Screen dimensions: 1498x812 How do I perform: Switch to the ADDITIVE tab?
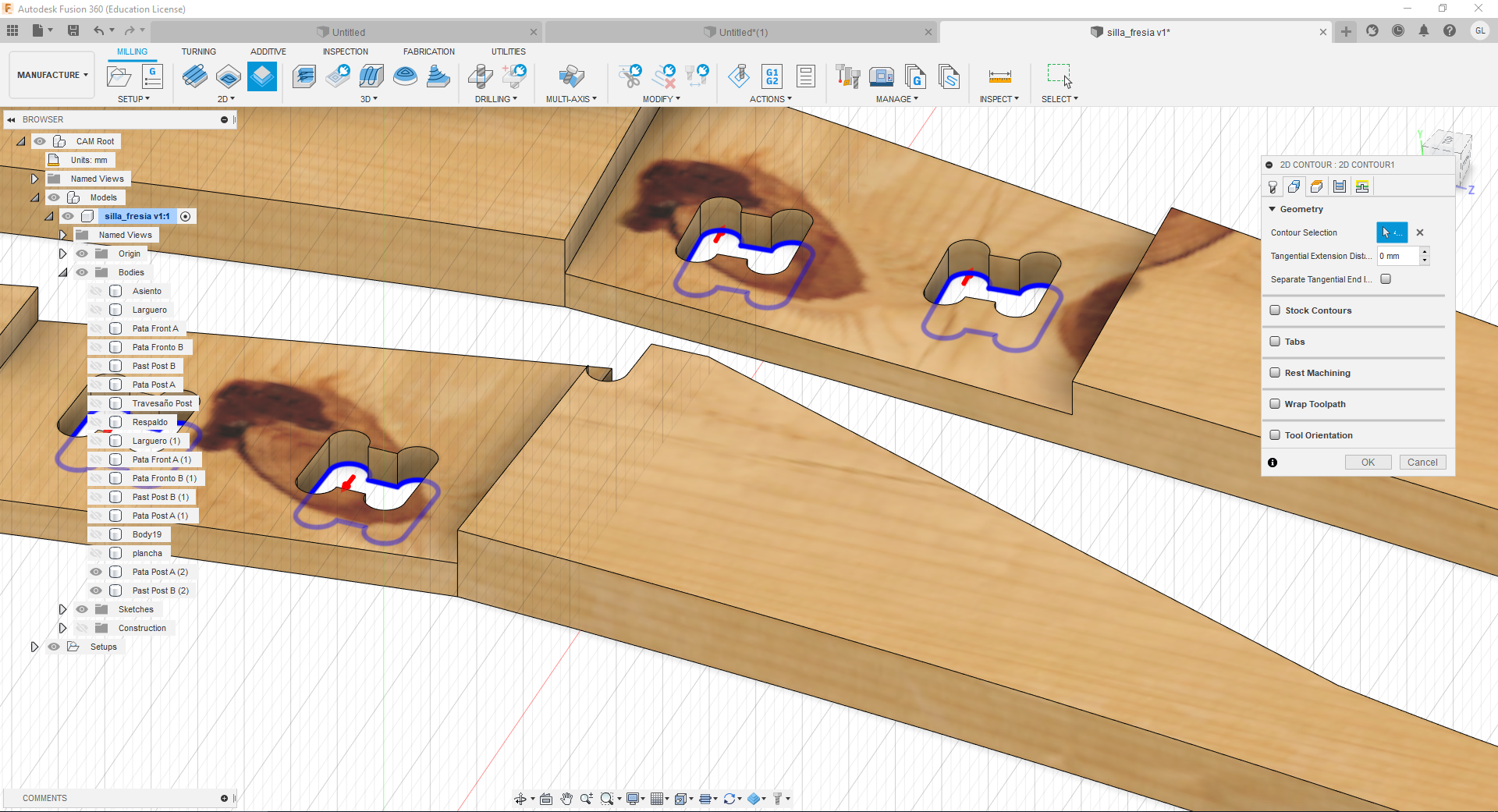pyautogui.click(x=268, y=51)
